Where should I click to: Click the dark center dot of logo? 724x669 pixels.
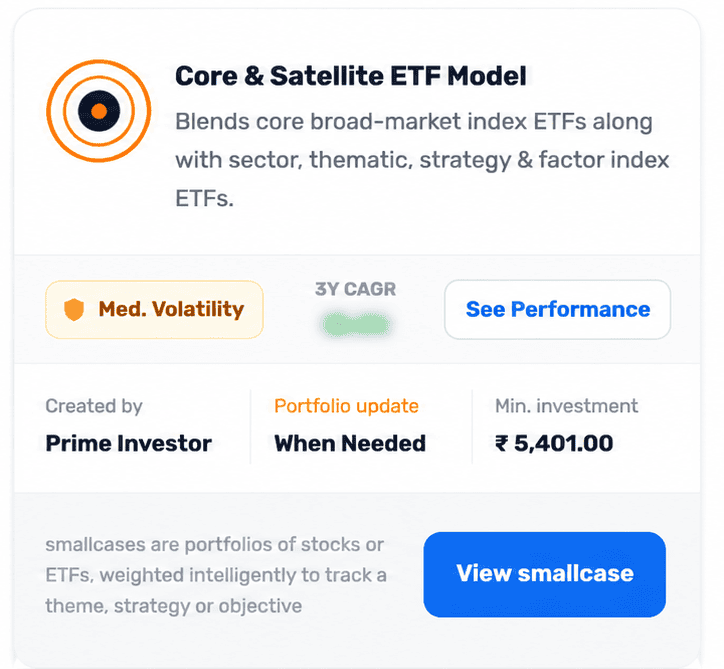coord(99,111)
